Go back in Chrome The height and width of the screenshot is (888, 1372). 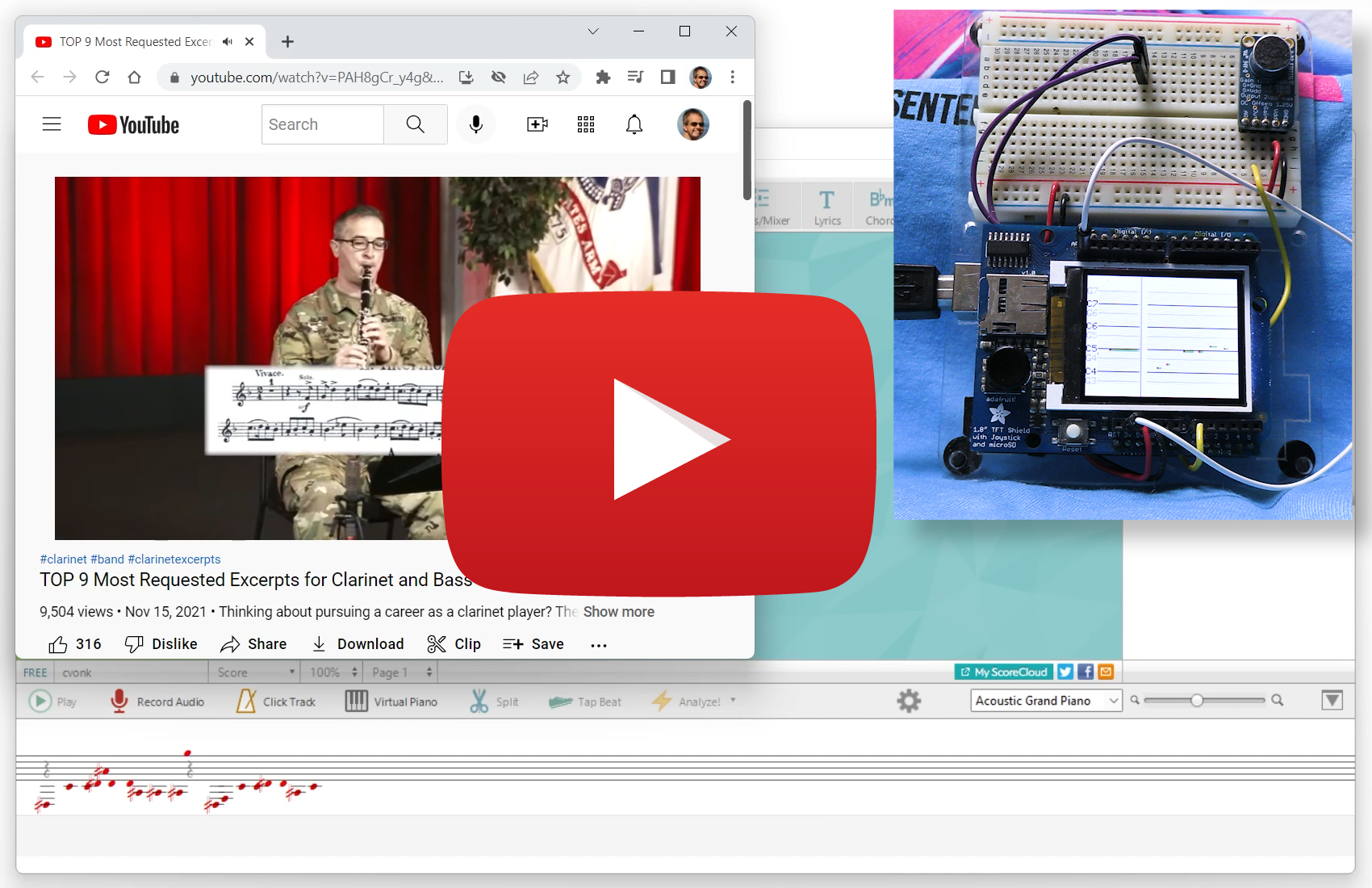point(37,77)
